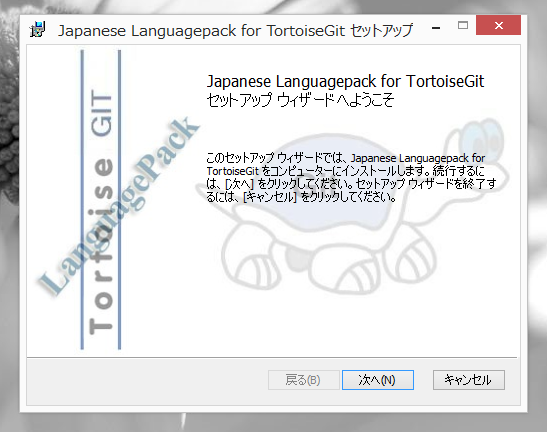Click the setup wizard description paragraph

pyautogui.click(x=351, y=178)
